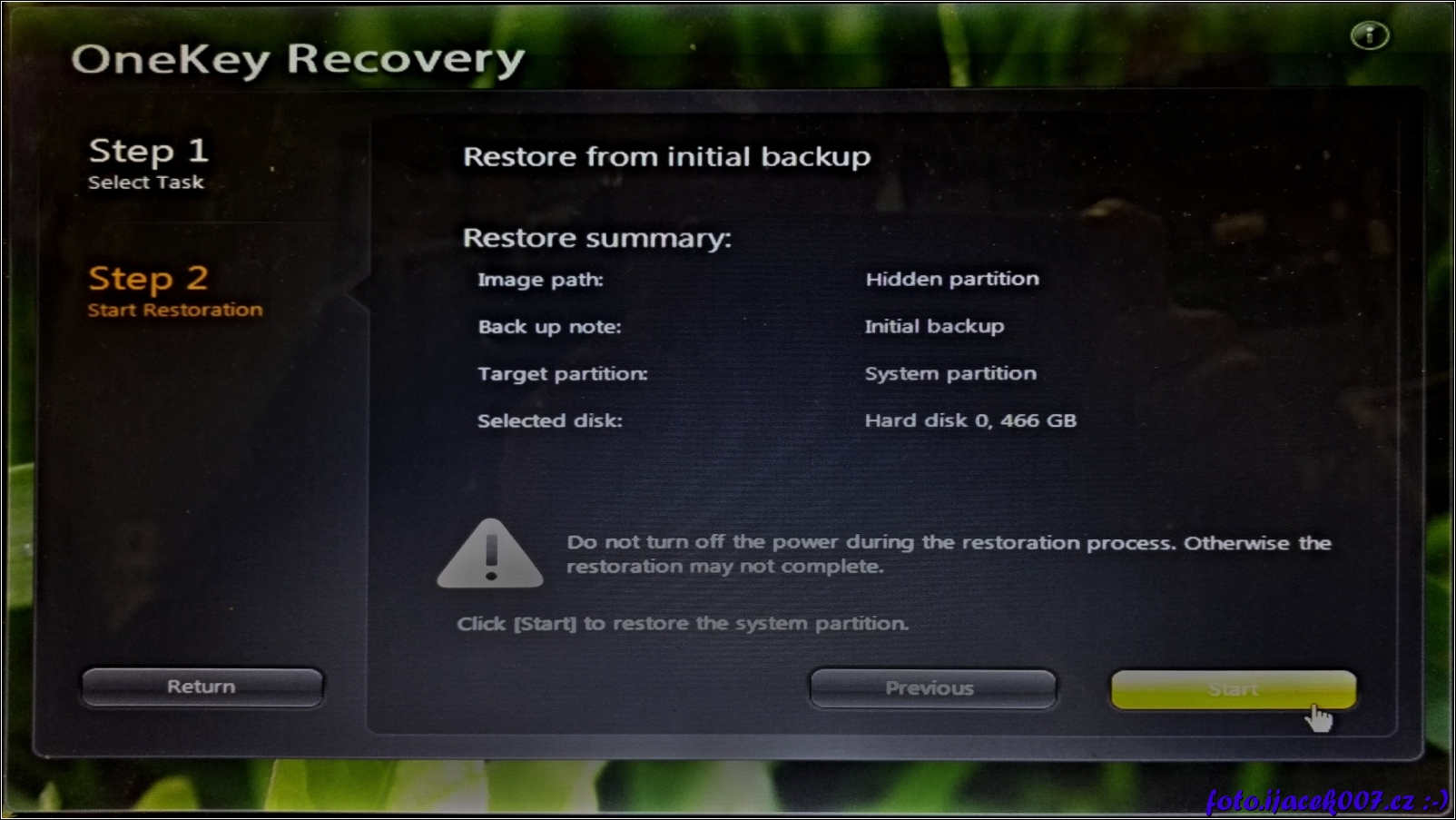
Task: Go back with the Previous button
Action: 933,688
